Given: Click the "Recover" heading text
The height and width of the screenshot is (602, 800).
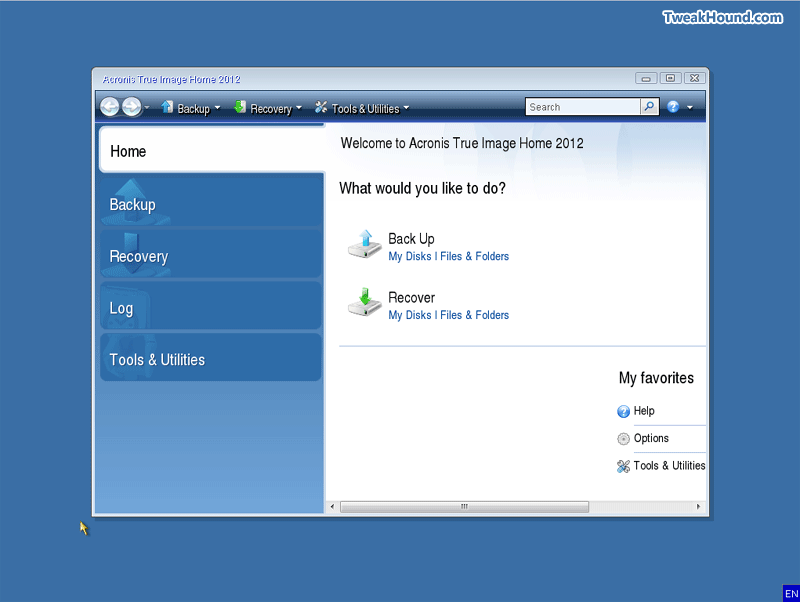Looking at the screenshot, I should point(411,297).
